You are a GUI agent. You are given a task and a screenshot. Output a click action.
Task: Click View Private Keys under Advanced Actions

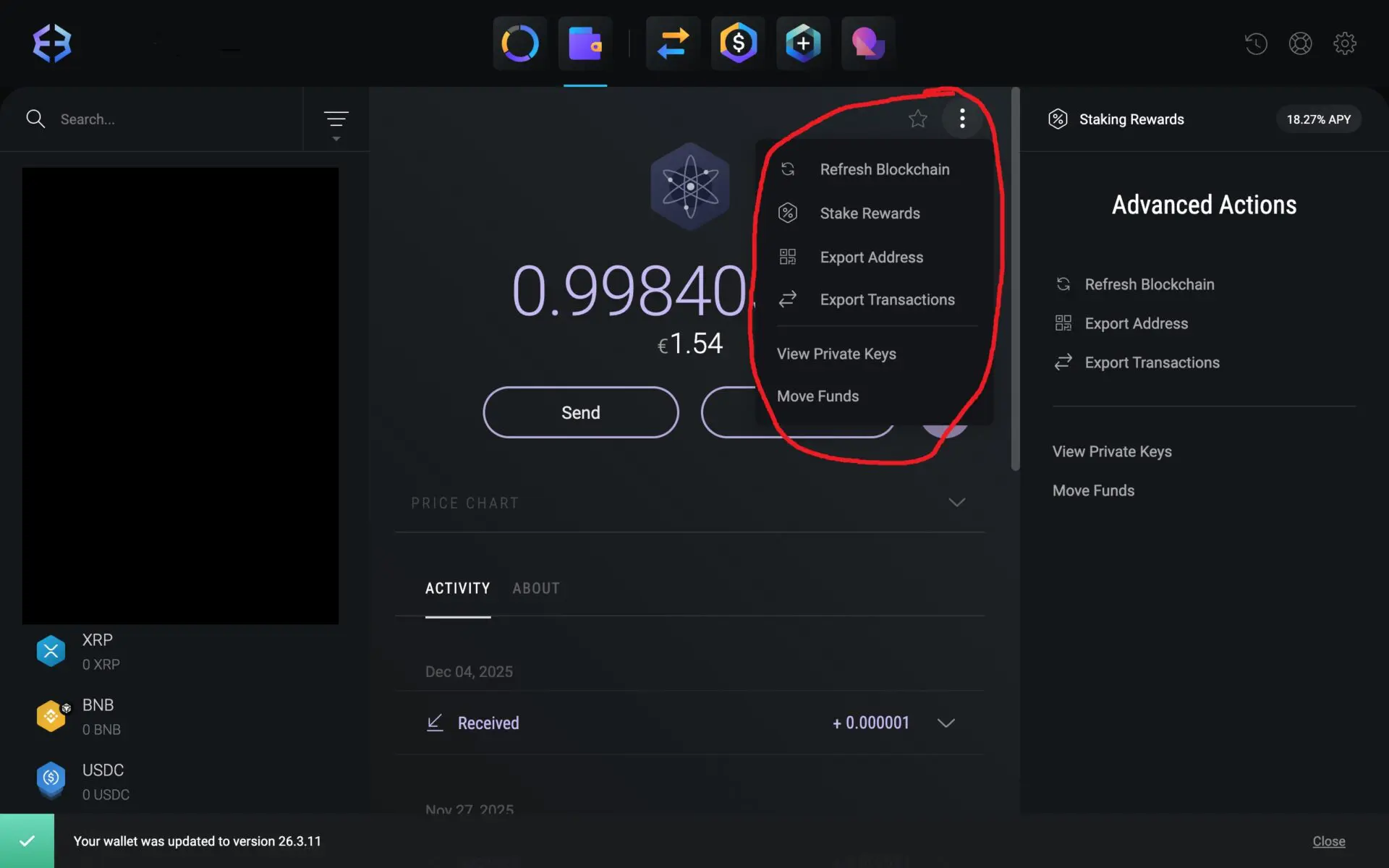click(x=1112, y=451)
